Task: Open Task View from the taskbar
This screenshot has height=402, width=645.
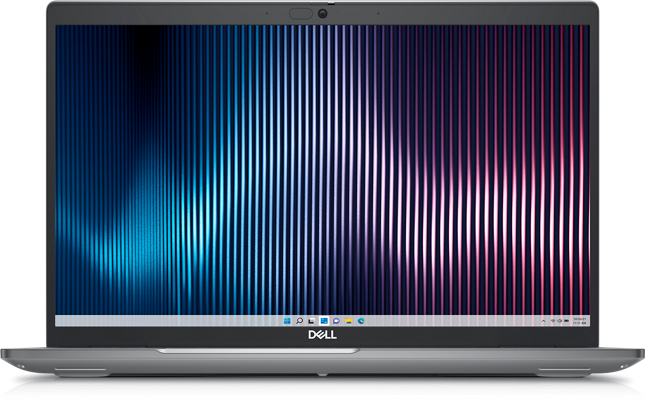Action: coord(312,321)
